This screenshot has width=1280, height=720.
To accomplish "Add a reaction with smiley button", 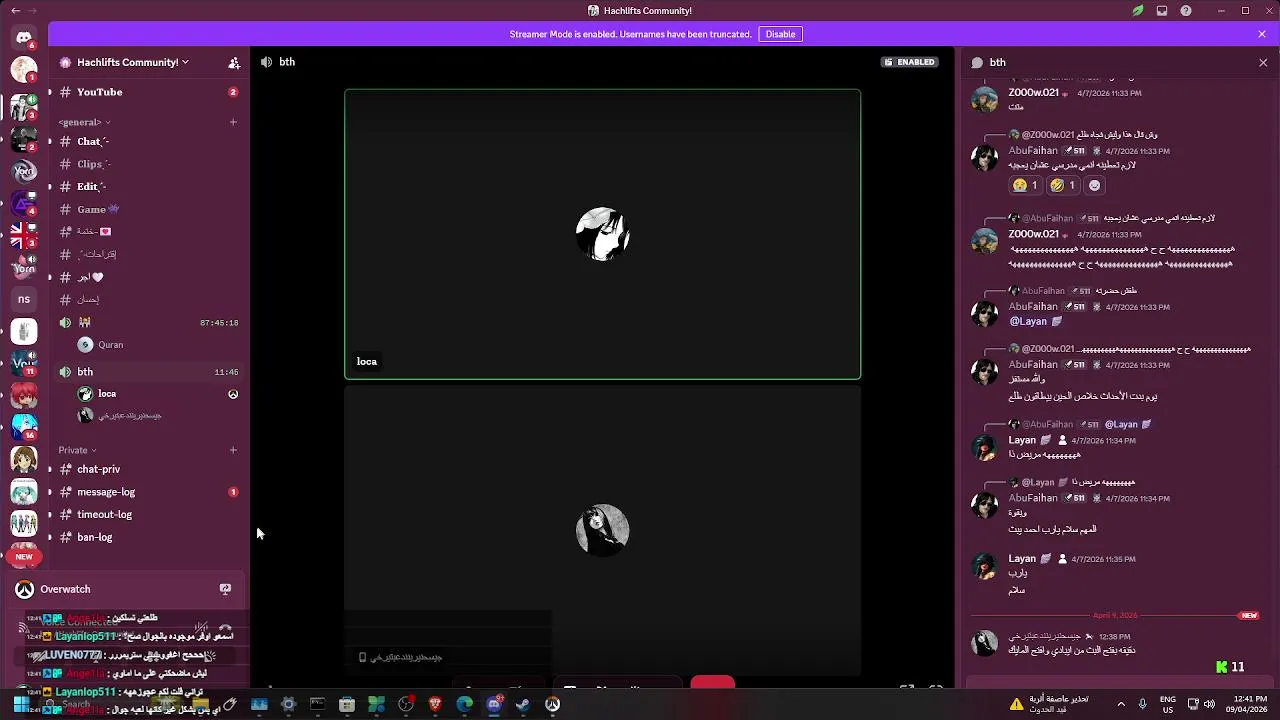I will click(x=1094, y=185).
